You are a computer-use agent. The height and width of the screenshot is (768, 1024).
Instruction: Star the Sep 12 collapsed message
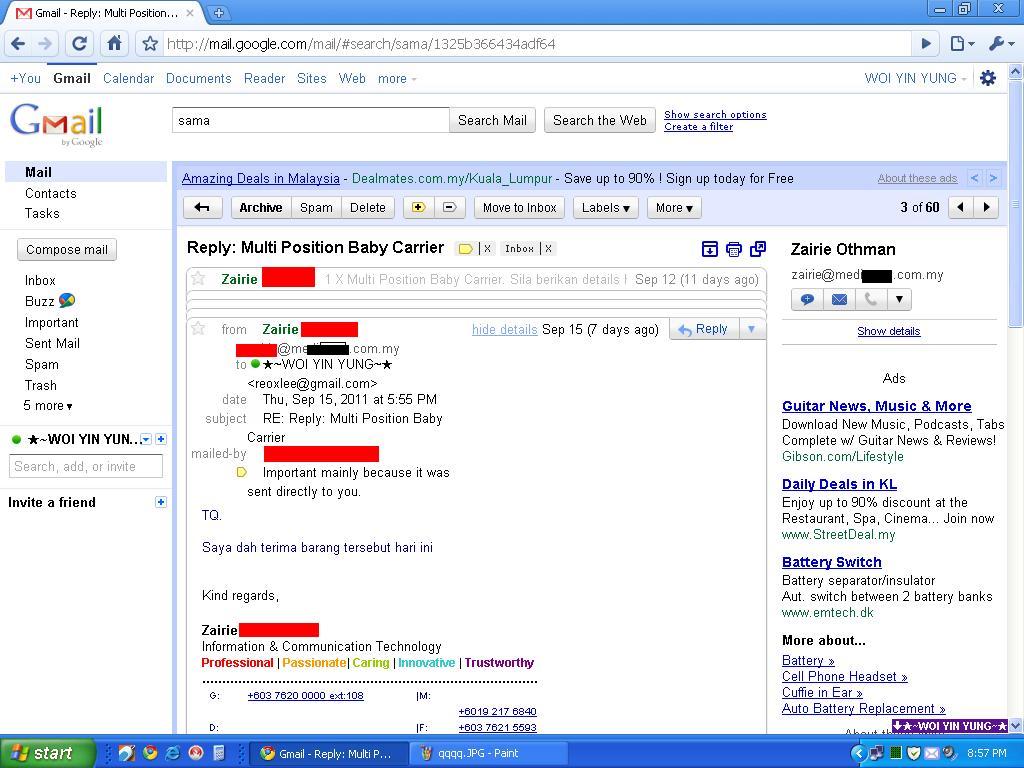tap(198, 279)
